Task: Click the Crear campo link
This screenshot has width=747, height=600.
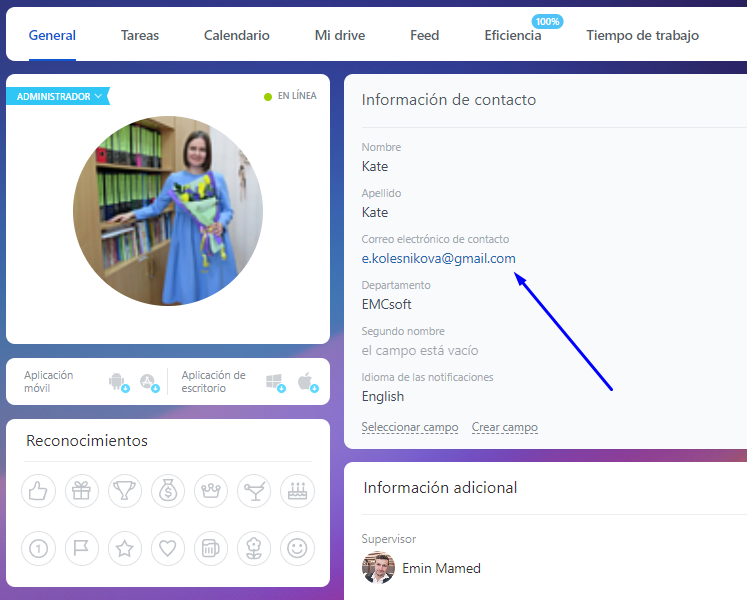Action: [x=505, y=427]
